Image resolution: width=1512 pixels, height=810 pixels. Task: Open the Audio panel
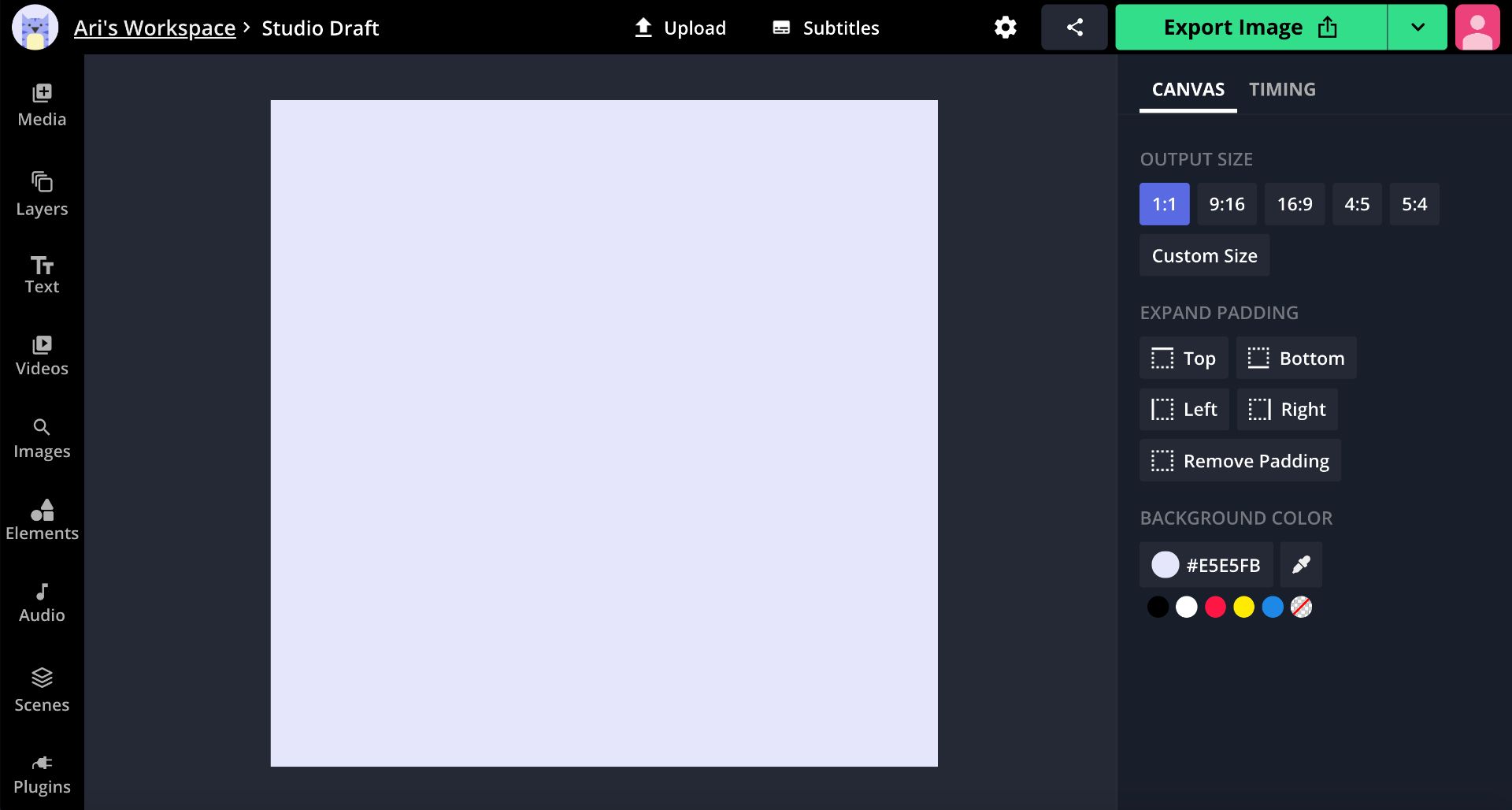pyautogui.click(x=42, y=603)
